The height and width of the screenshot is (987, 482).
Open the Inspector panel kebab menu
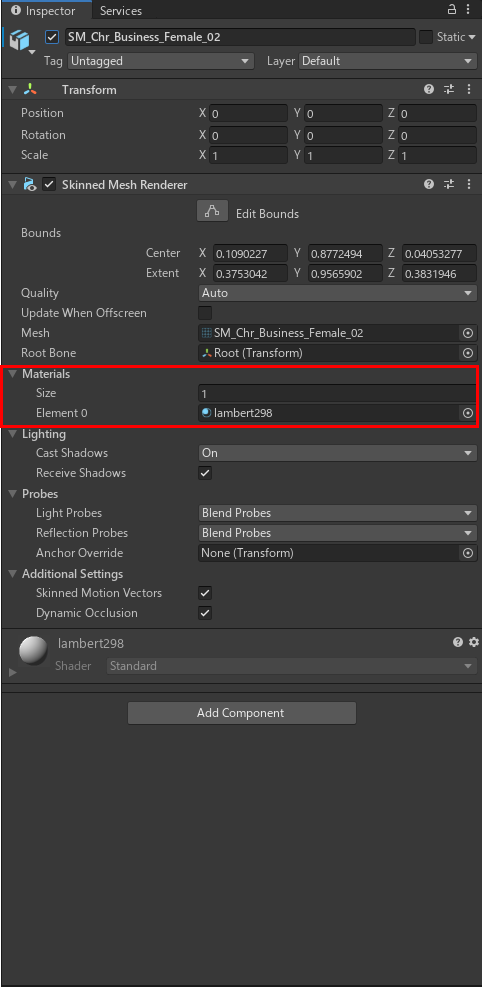469,9
